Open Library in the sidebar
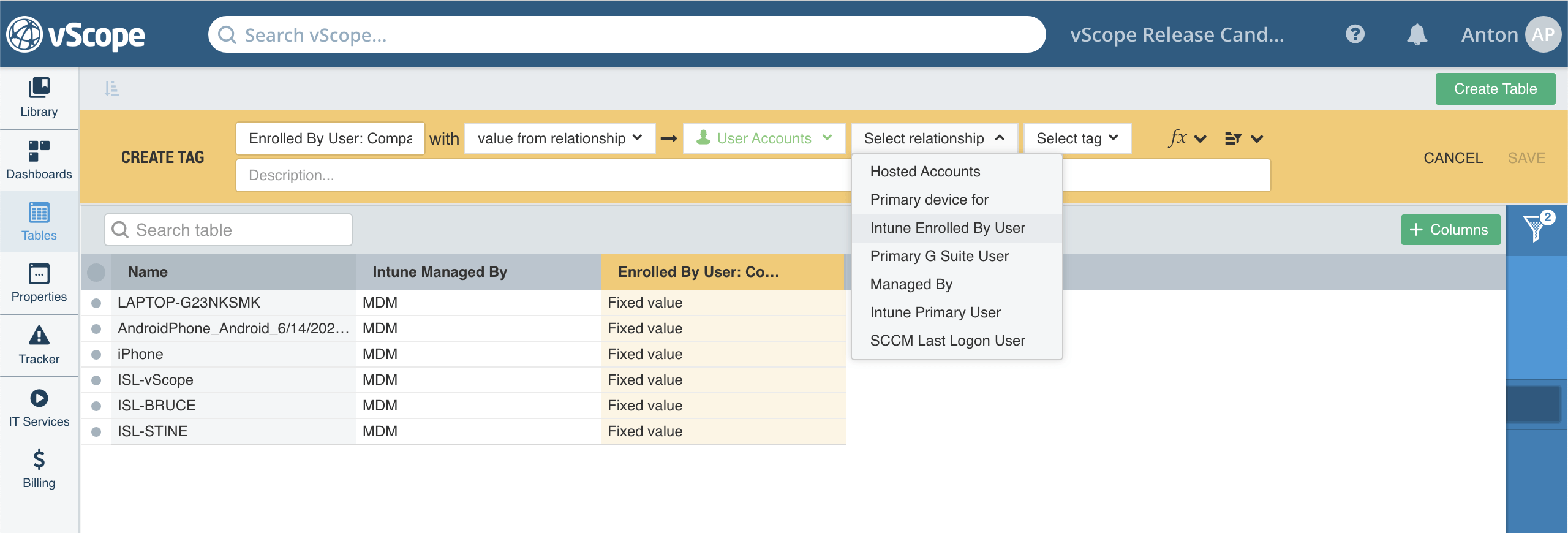Screen dimensions: 1568x533 [x=39, y=98]
